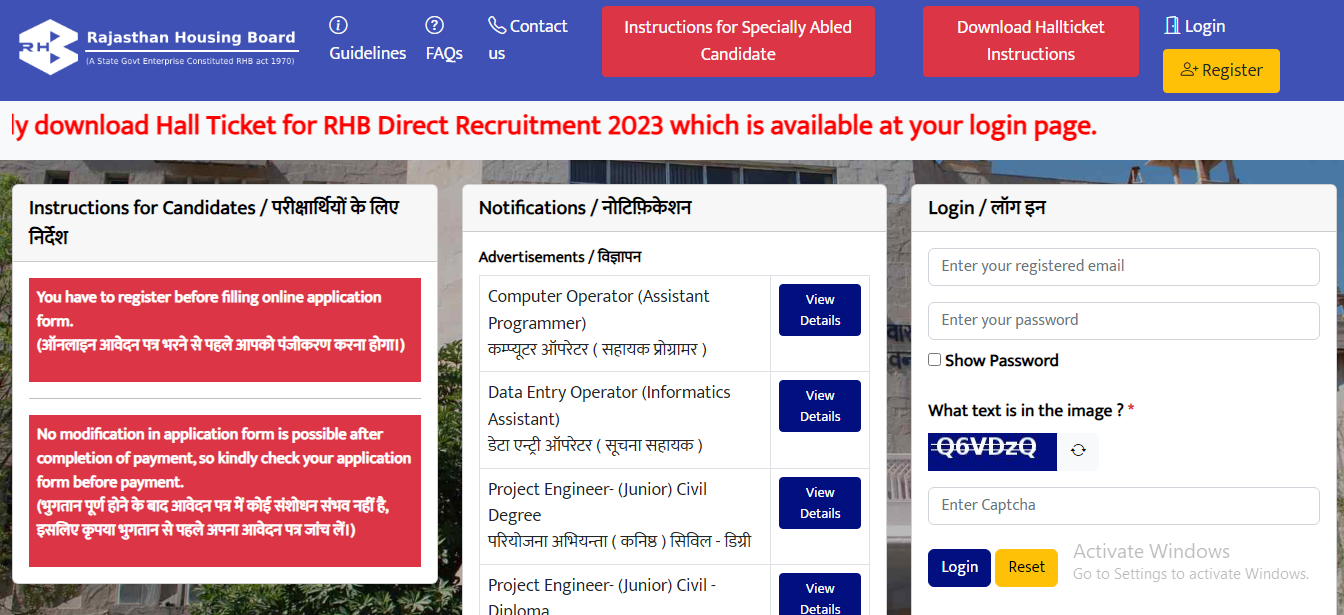Click the scrolling Hall Ticket announcement text

(554, 126)
